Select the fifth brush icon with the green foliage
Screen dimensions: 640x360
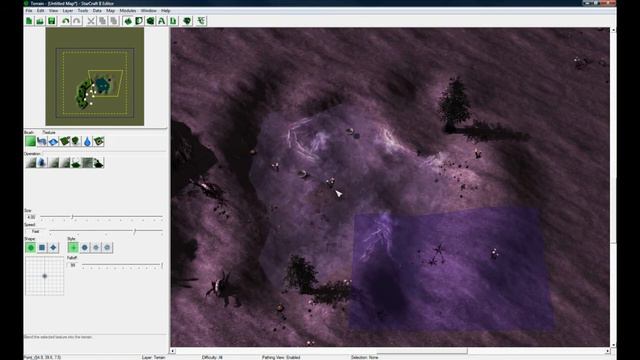[76, 141]
